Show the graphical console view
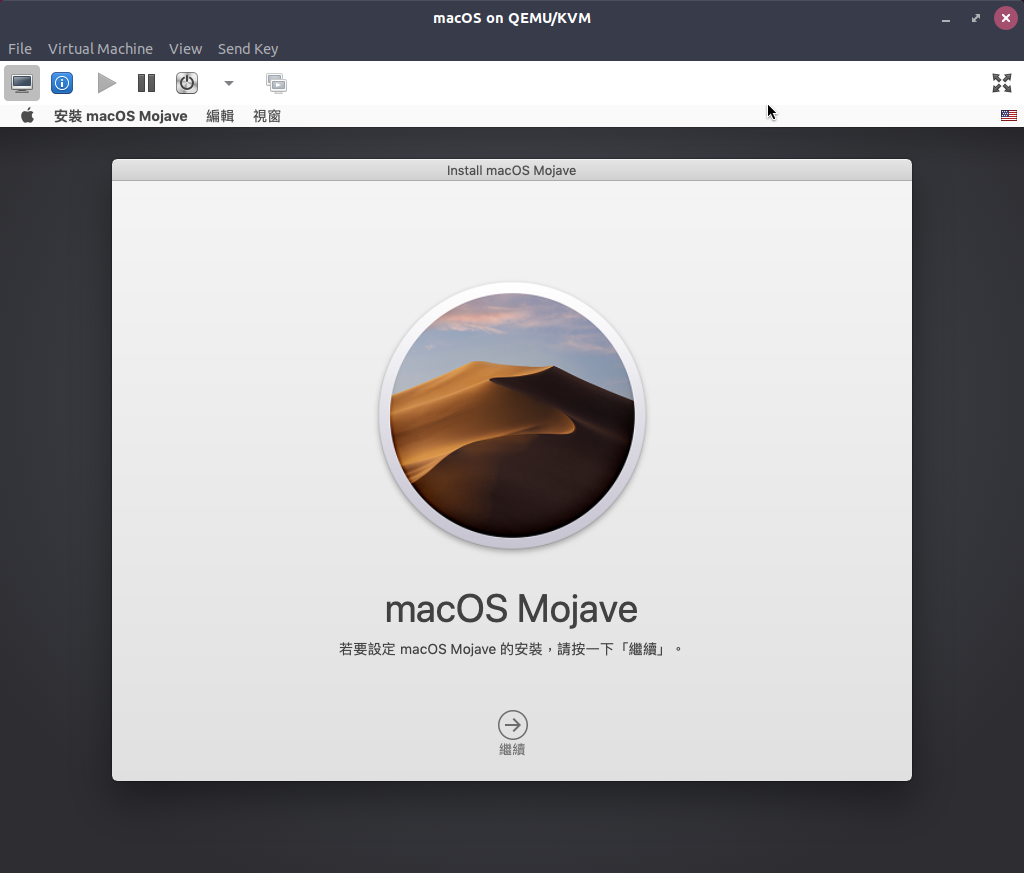The image size is (1024, 873). pyautogui.click(x=22, y=83)
